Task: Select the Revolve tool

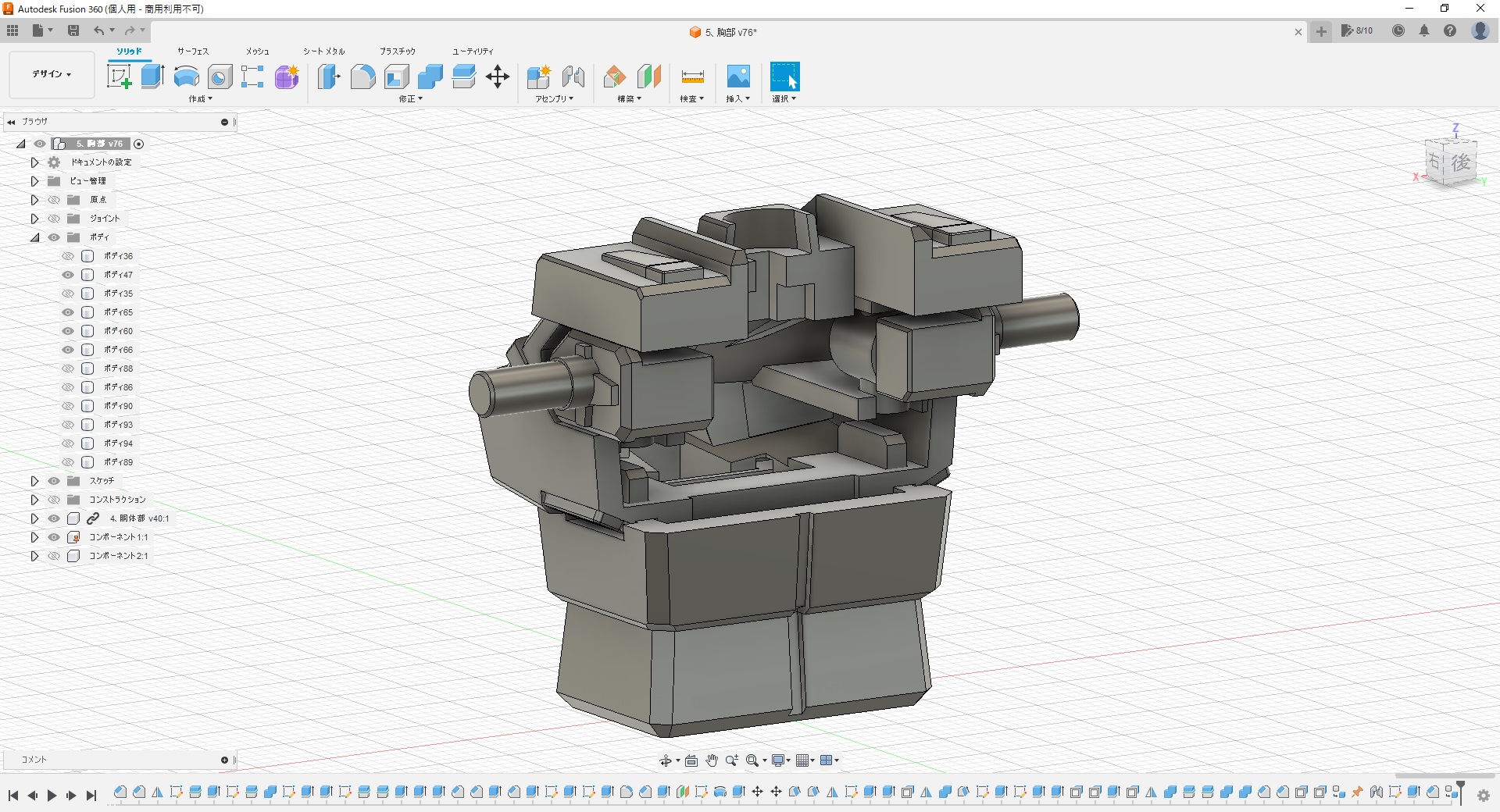Action: [x=186, y=77]
